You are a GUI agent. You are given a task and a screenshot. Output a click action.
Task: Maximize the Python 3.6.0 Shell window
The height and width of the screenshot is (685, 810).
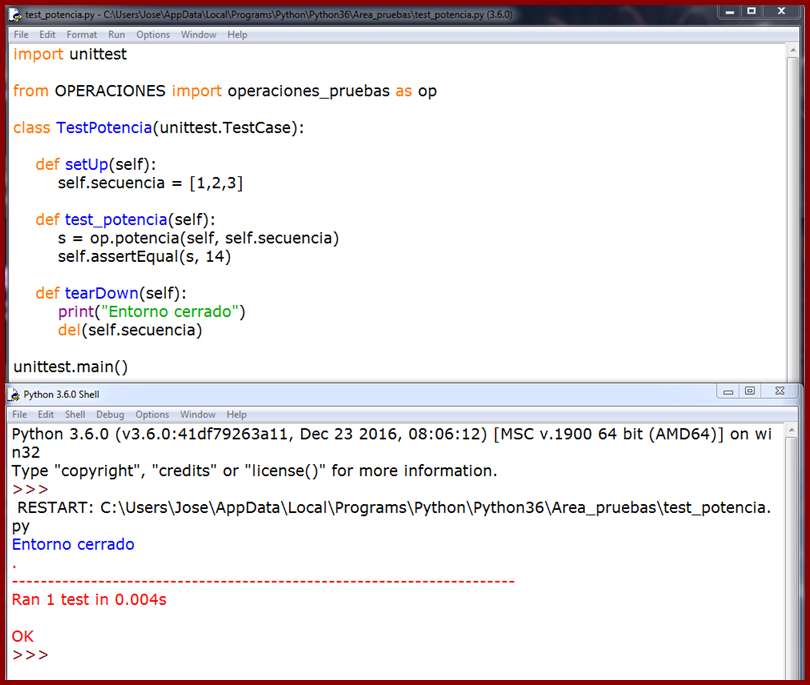[750, 390]
